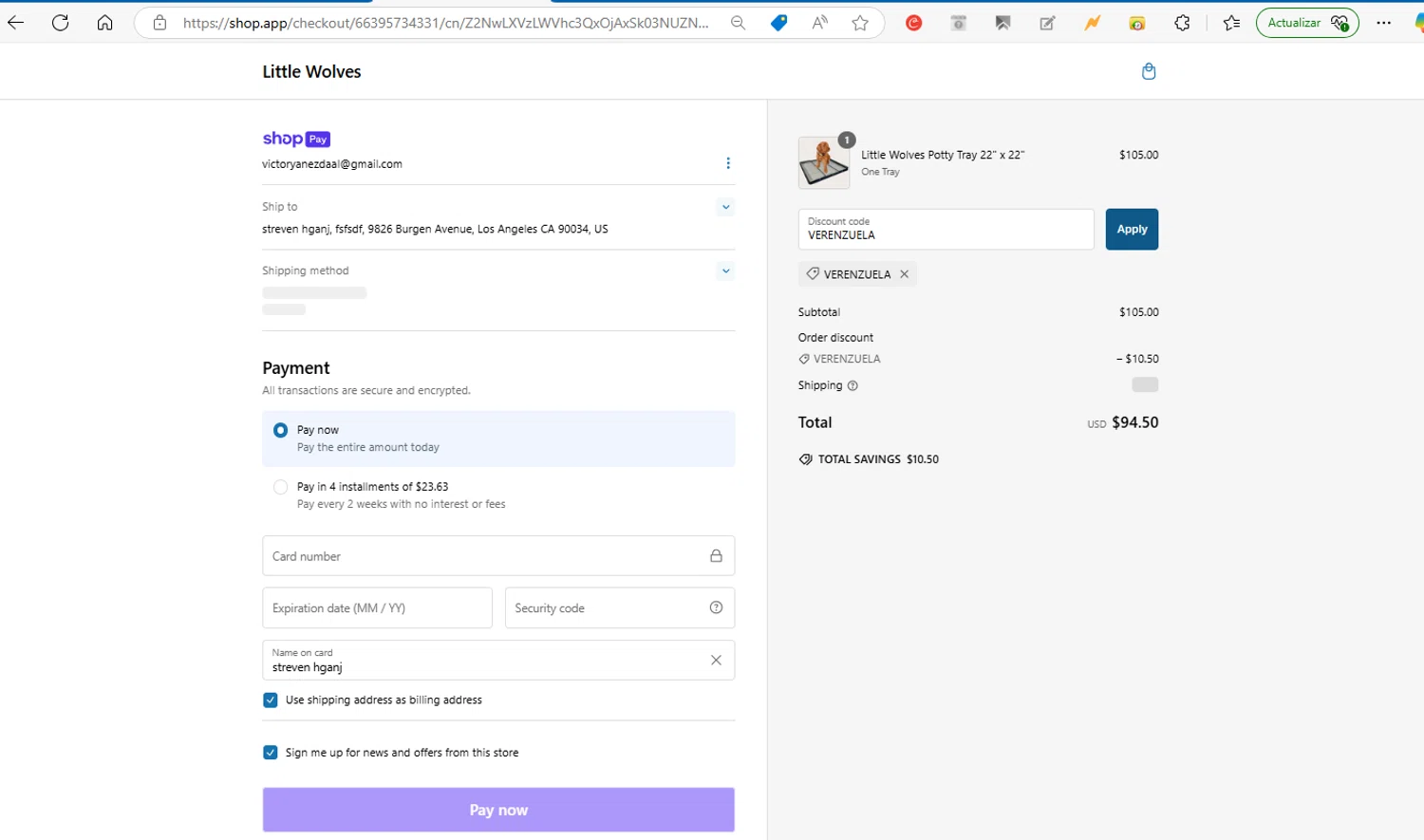Open Shop Pay account options menu
Image resolution: width=1424 pixels, height=840 pixels.
pos(728,163)
